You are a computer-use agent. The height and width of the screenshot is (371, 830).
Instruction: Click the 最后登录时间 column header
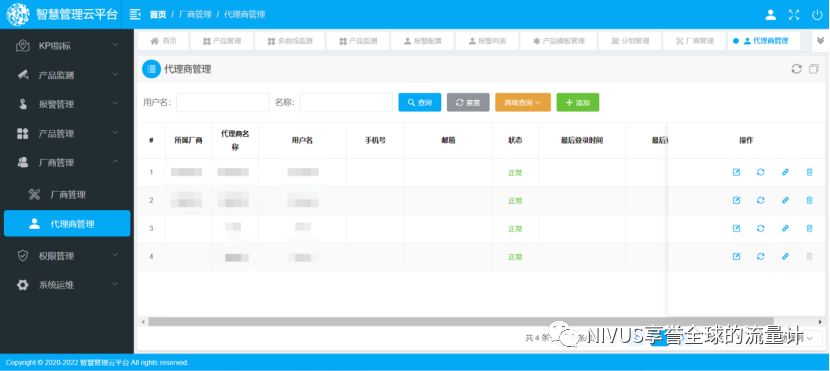tap(582, 140)
